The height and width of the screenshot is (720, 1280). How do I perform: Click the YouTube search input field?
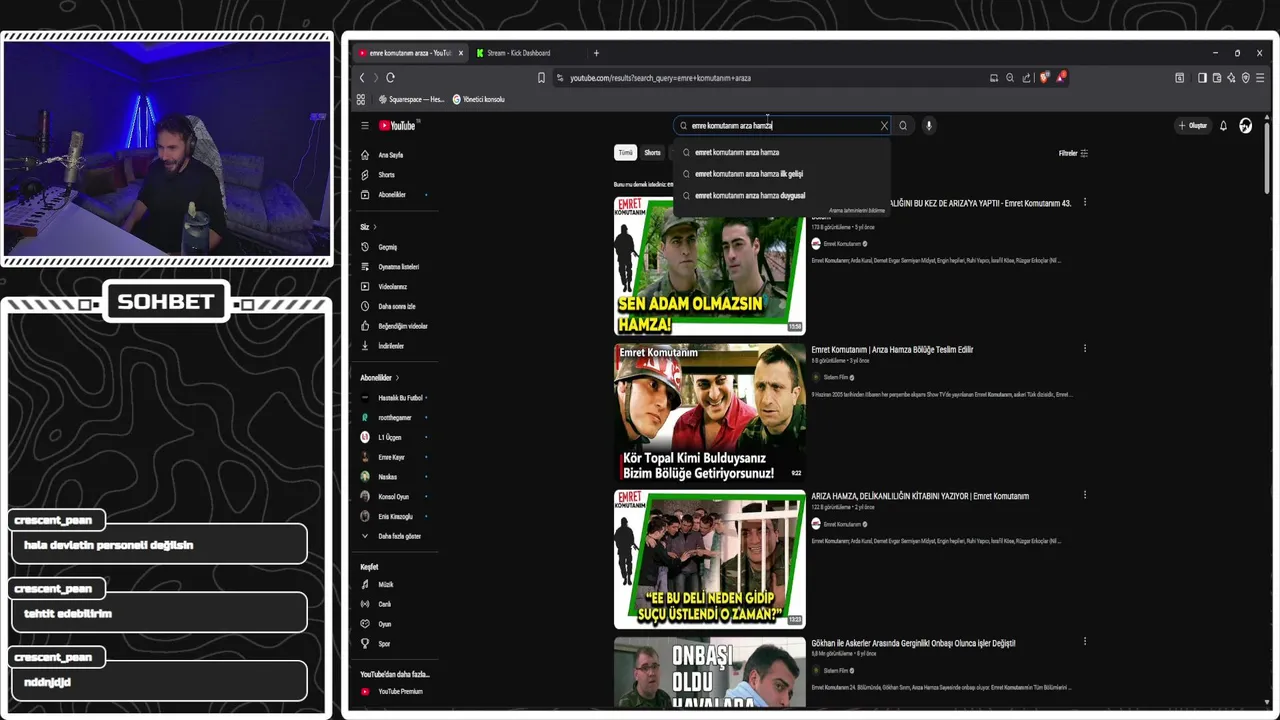pyautogui.click(x=780, y=126)
